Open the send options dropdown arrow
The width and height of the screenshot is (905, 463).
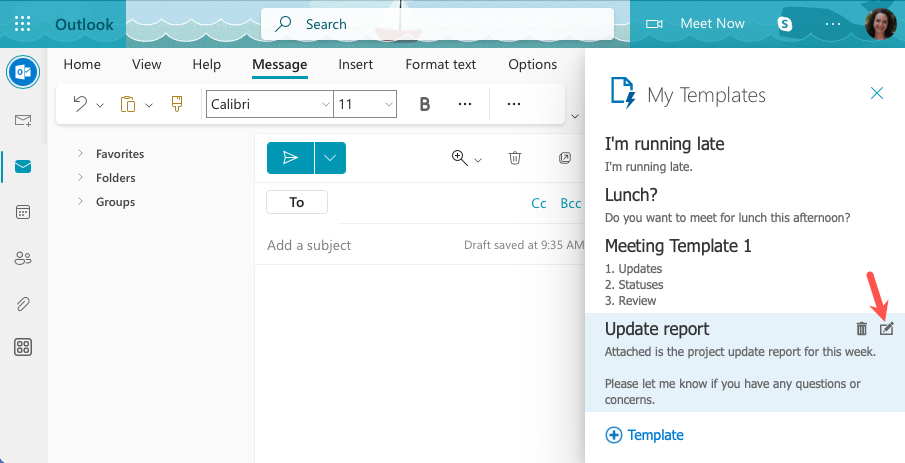pyautogui.click(x=331, y=158)
